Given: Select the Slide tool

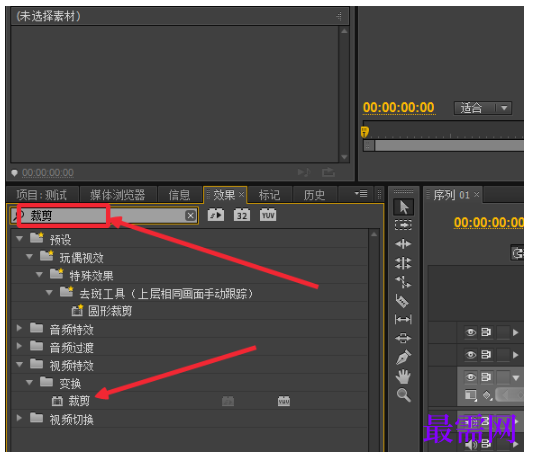Looking at the screenshot, I should 403,338.
